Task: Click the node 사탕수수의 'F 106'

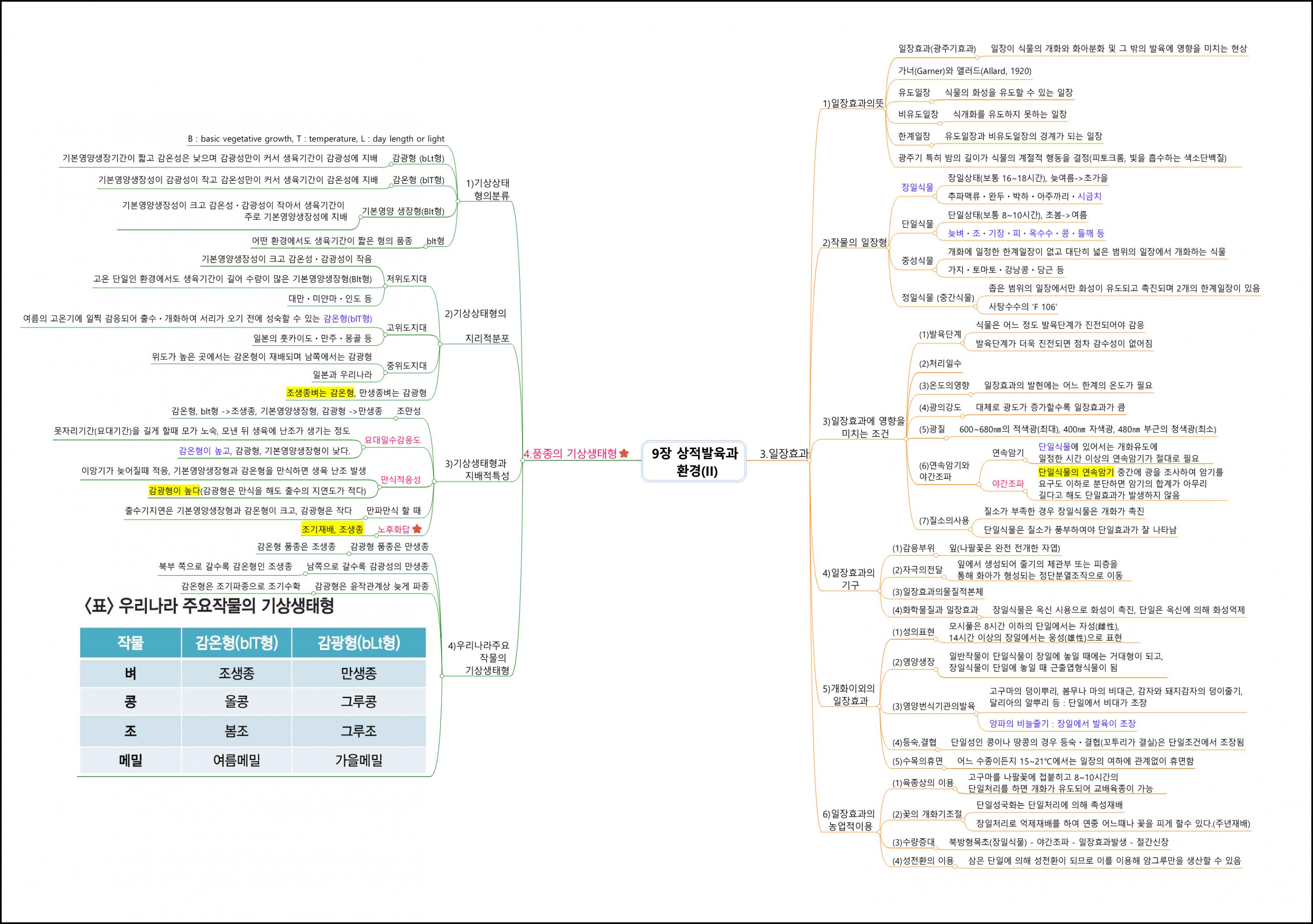Action: (1022, 306)
